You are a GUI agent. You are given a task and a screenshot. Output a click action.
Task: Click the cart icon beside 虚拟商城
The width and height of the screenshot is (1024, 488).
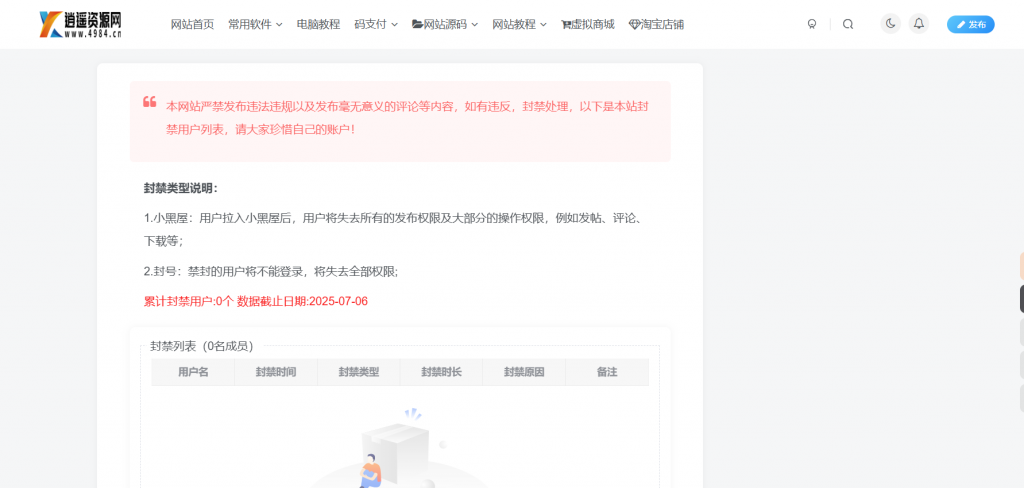pyautogui.click(x=566, y=25)
